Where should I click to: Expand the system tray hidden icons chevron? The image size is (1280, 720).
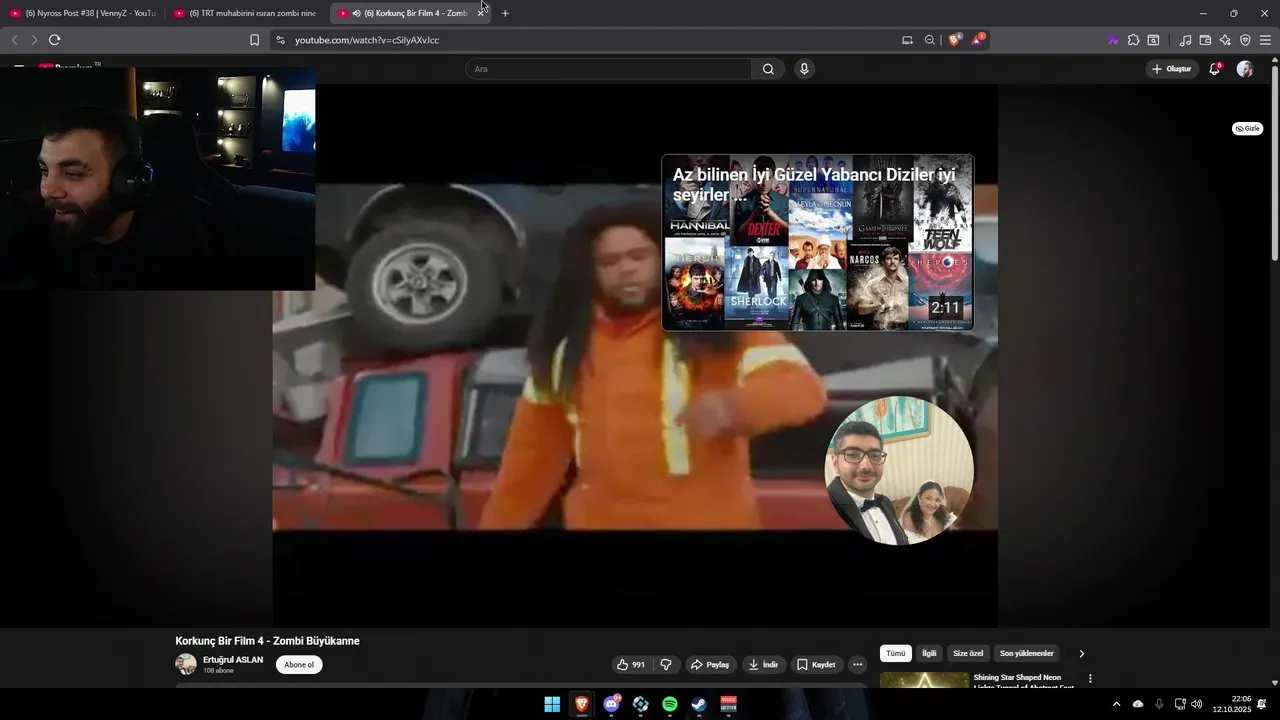(1116, 704)
